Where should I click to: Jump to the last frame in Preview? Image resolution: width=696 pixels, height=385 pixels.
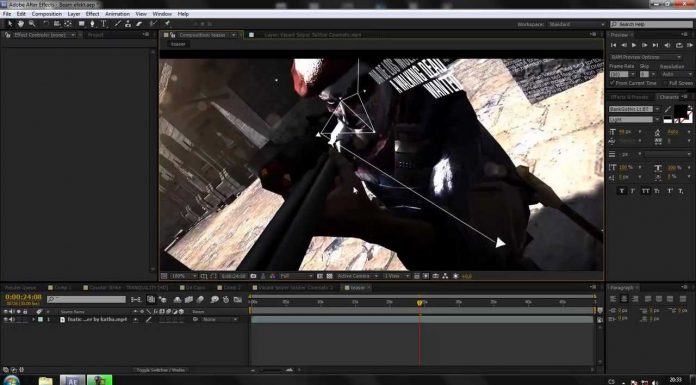(x=655, y=45)
